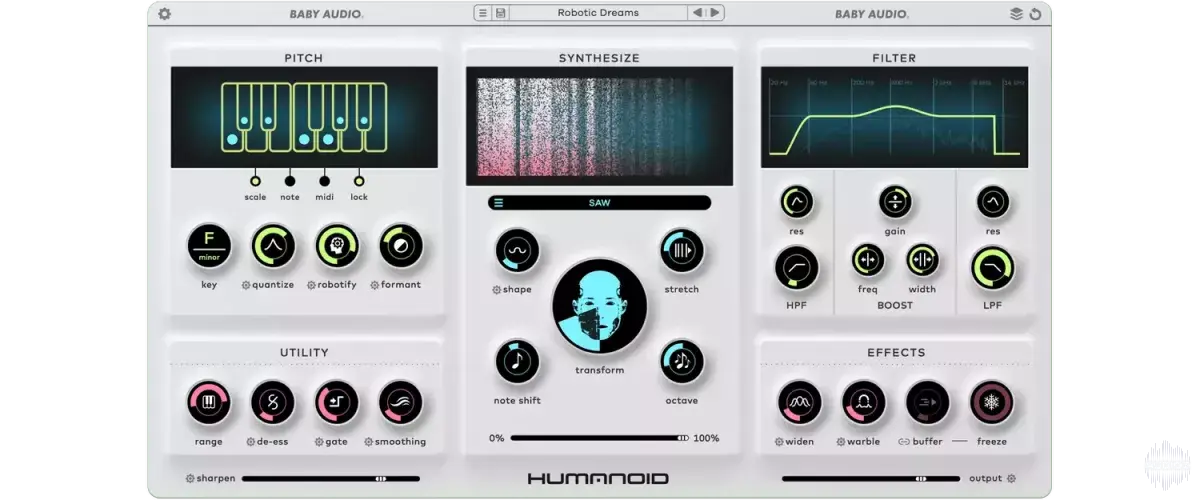The height and width of the screenshot is (500, 1200).
Task: Click the boost freq knob
Action: [867, 260]
